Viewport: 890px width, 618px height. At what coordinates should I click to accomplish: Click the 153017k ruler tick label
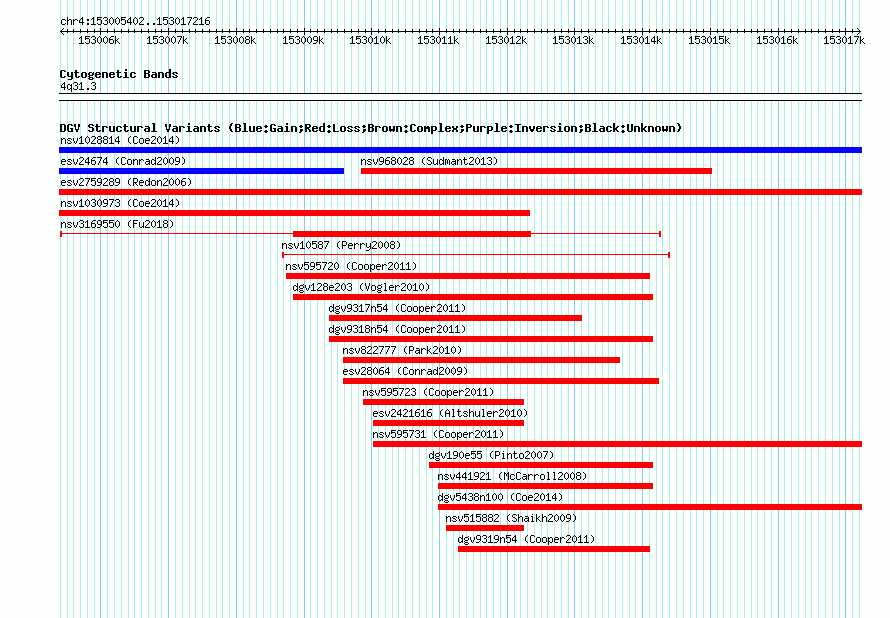coord(844,40)
